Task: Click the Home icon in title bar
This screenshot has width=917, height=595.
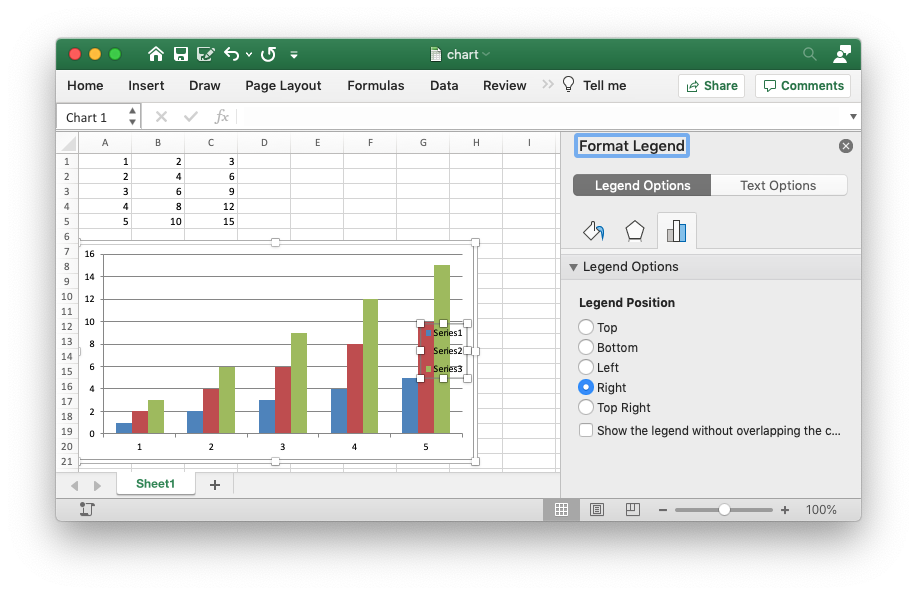Action: point(156,54)
